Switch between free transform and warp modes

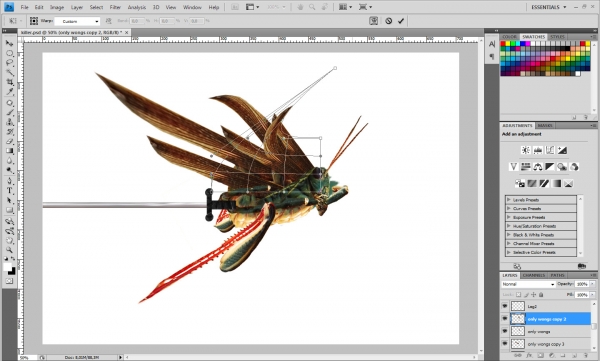pyautogui.click(x=374, y=21)
